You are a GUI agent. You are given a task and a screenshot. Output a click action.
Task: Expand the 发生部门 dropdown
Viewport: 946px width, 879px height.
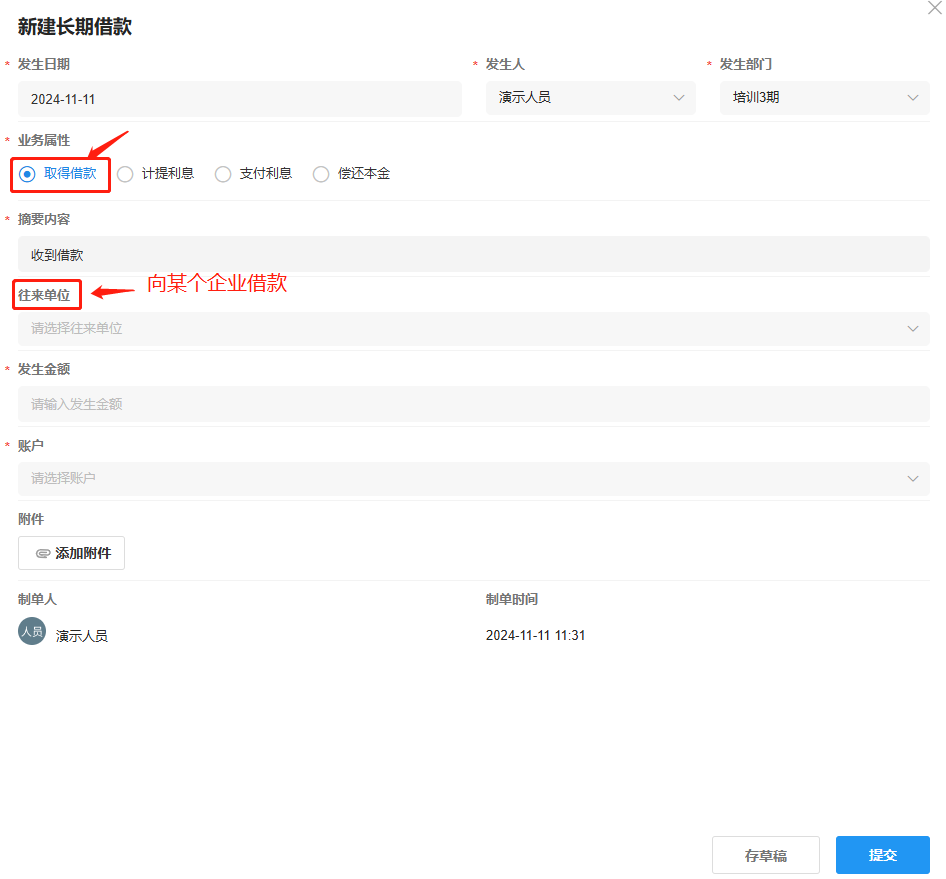pos(824,98)
